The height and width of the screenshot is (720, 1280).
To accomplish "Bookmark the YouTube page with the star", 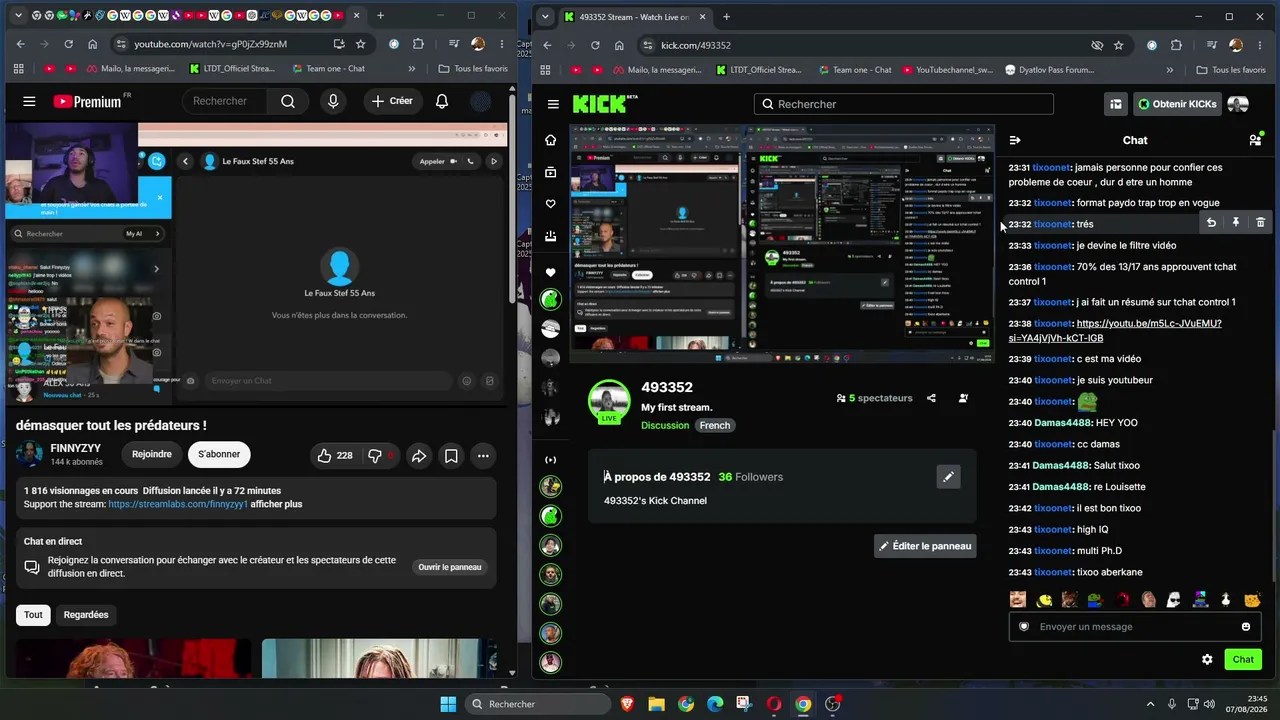I will tap(360, 44).
